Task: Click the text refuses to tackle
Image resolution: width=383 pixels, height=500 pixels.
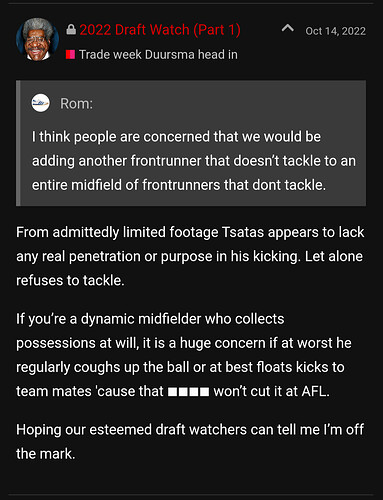Action: tap(70, 281)
